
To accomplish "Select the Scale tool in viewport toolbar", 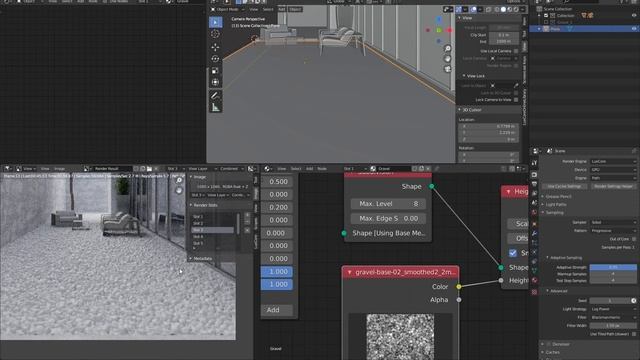I will (216, 71).
